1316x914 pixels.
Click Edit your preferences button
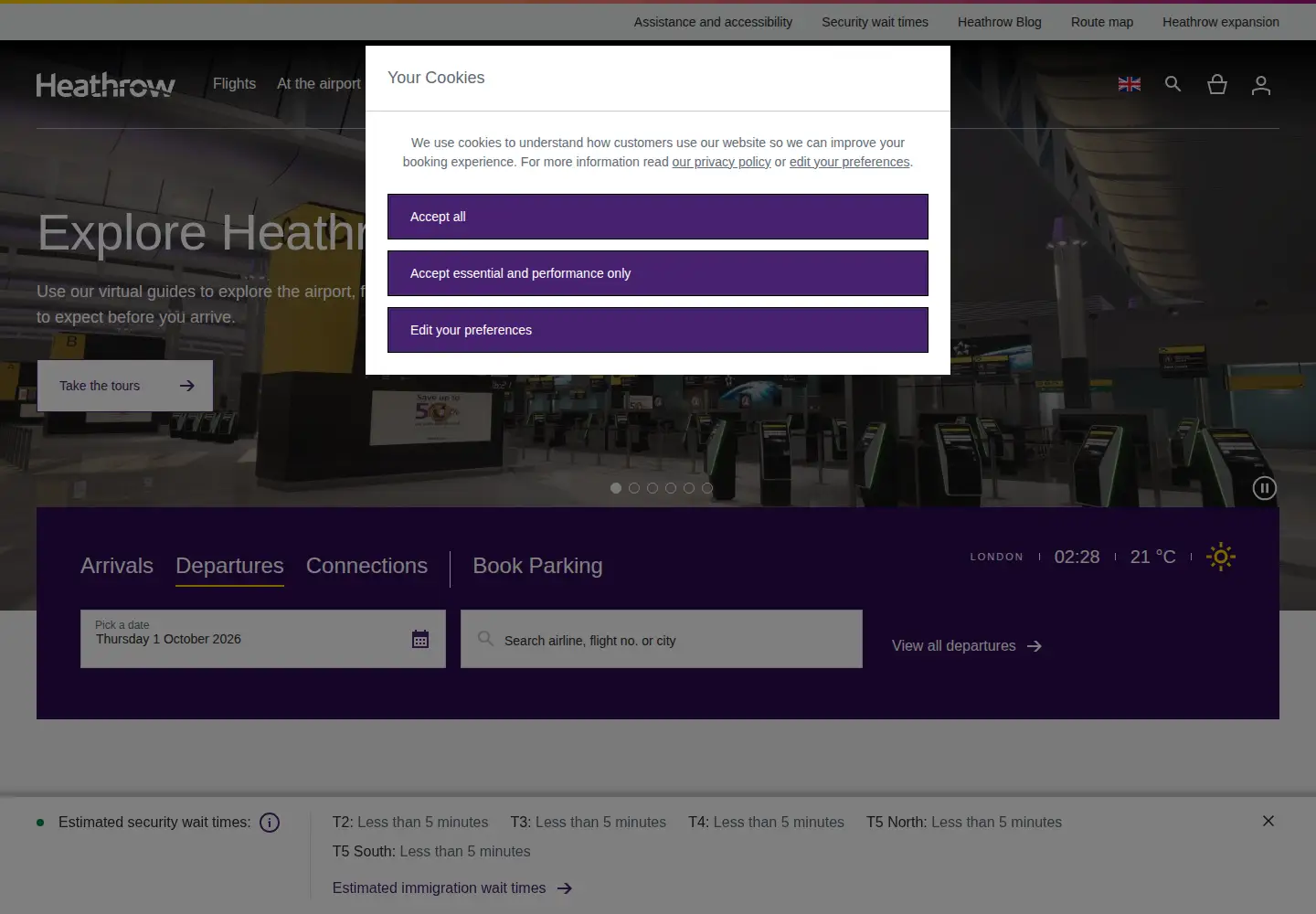coord(658,330)
